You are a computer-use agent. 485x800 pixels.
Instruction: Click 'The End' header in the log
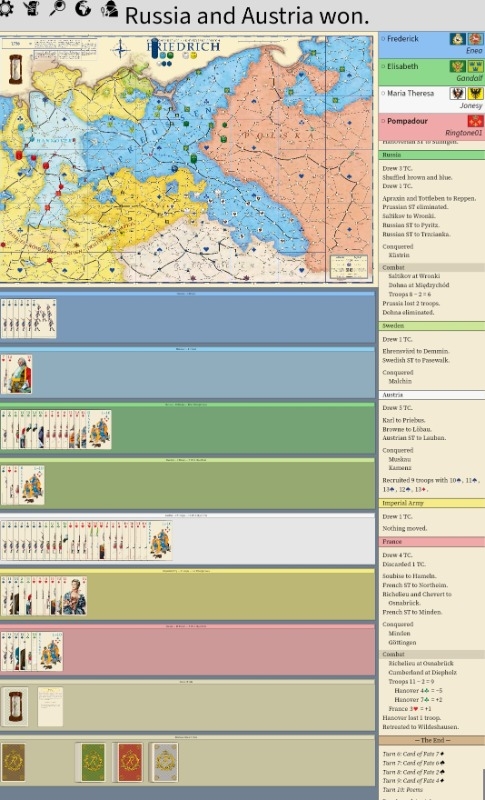click(431, 740)
